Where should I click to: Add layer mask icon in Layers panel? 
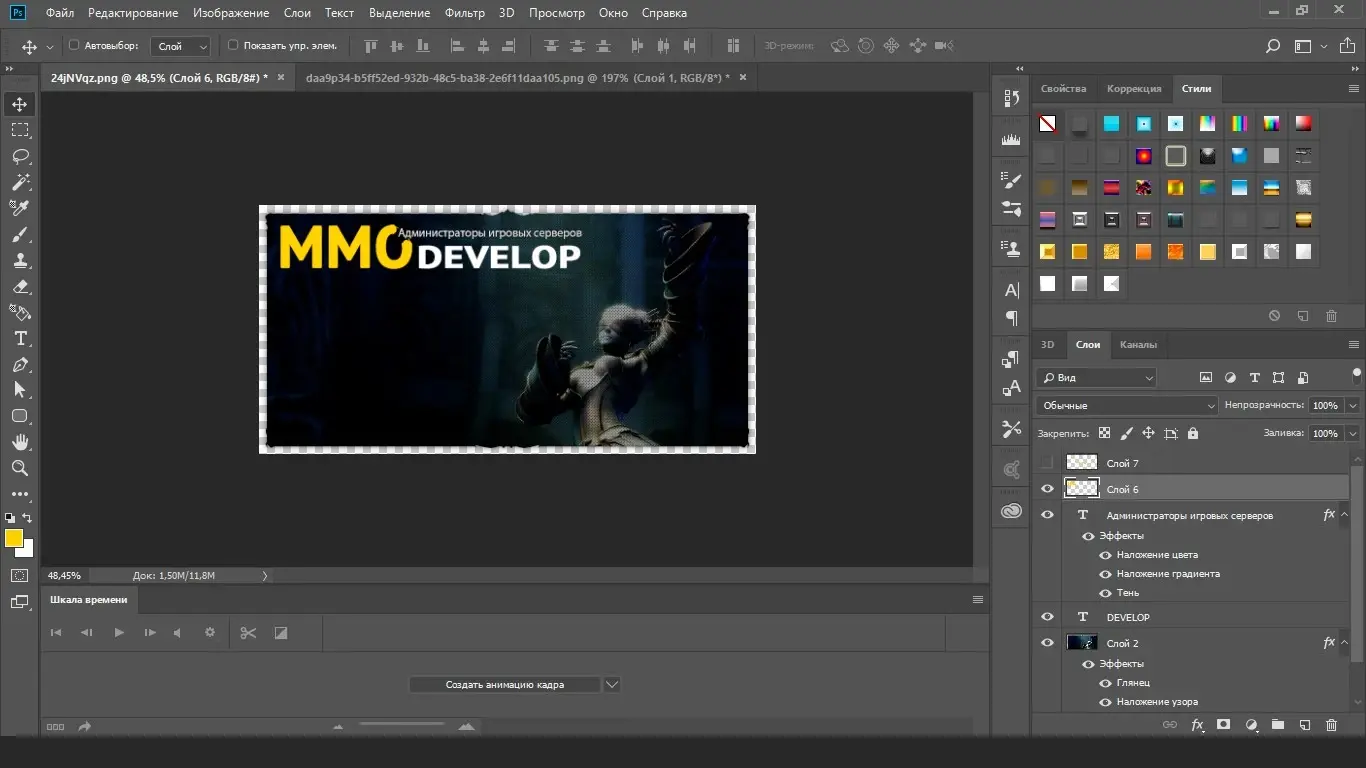(1223, 725)
